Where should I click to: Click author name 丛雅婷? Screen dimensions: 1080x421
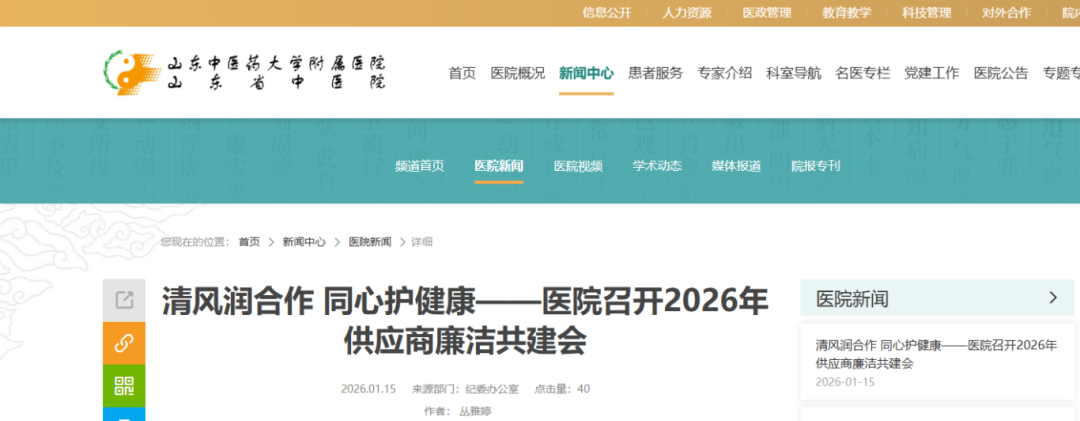[475, 412]
